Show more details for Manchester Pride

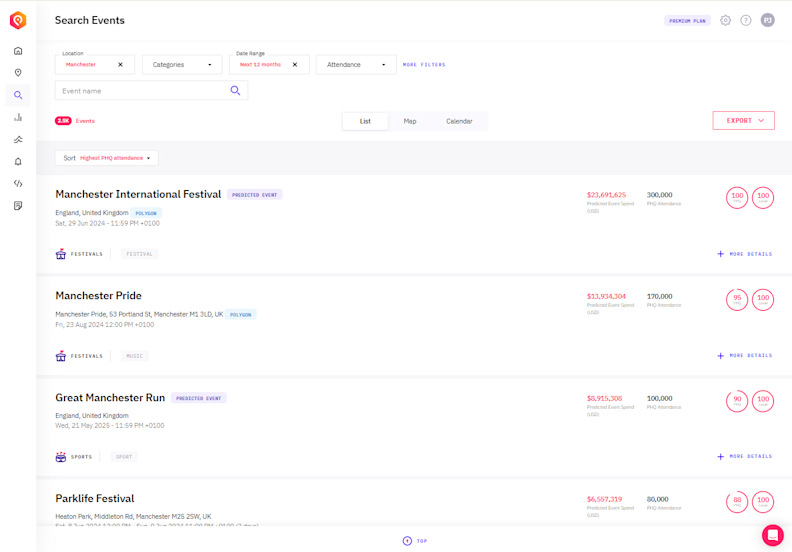[x=745, y=355]
